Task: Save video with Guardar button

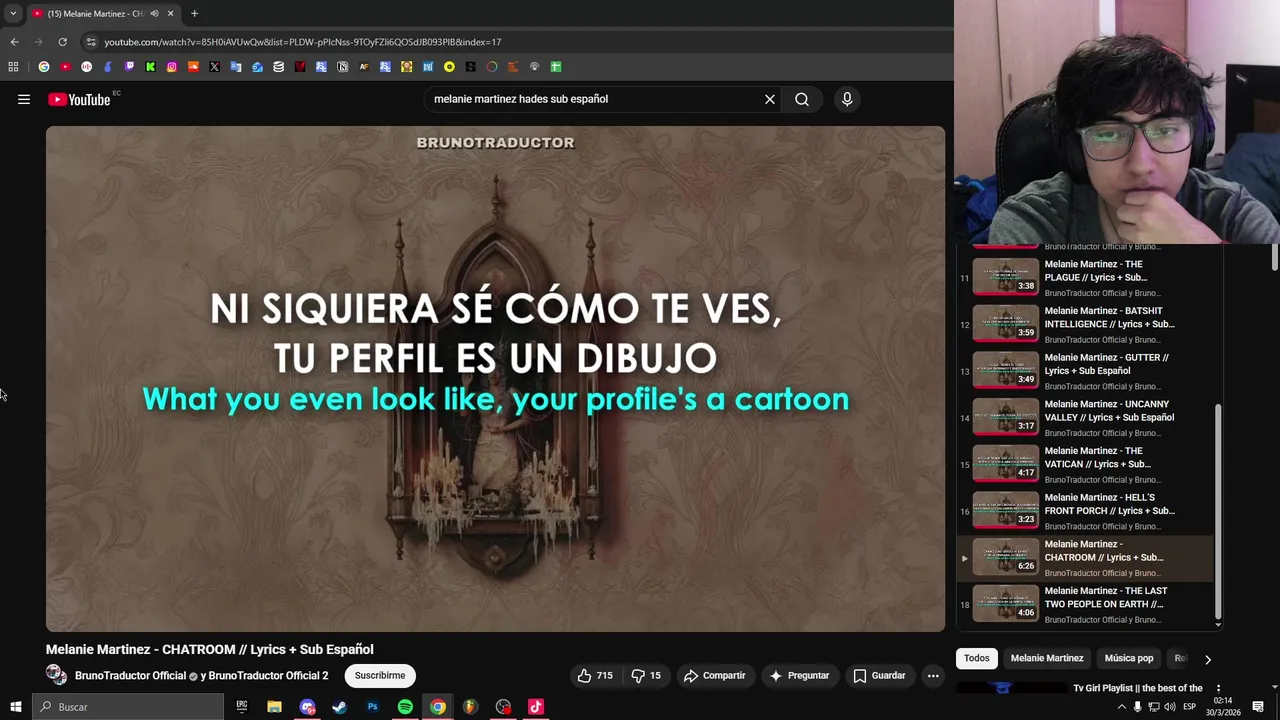Action: pos(879,676)
